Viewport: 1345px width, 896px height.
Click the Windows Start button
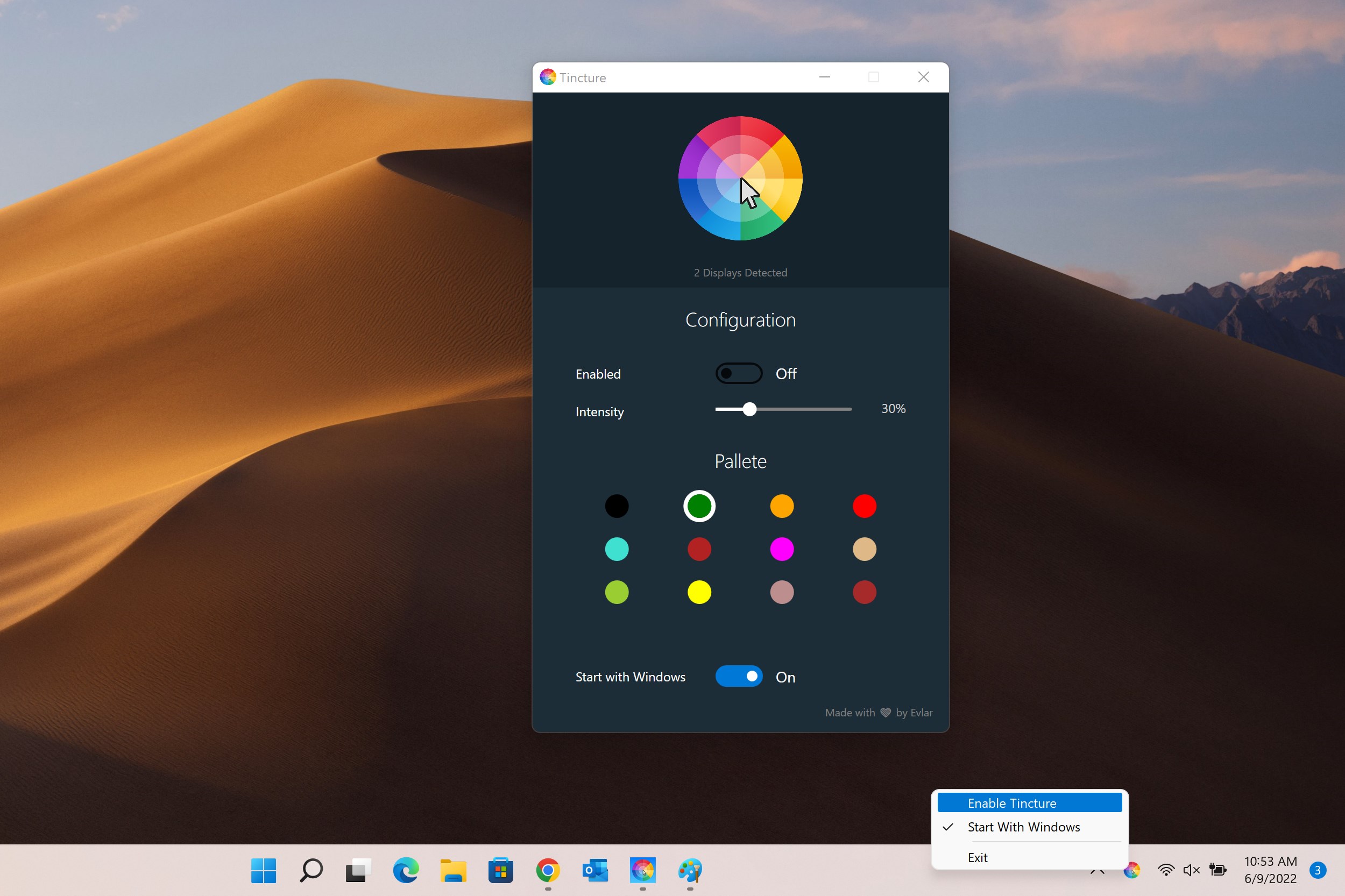pos(264,870)
